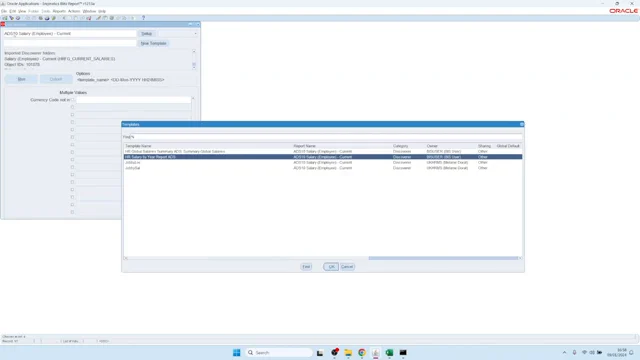Screen dimensions: 640x360
Task: Open the Help menu
Action: 102,11
